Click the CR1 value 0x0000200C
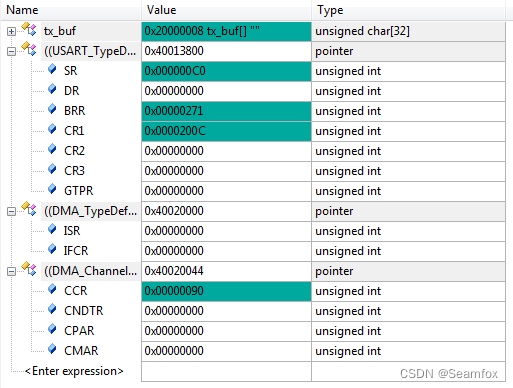 [226, 131]
